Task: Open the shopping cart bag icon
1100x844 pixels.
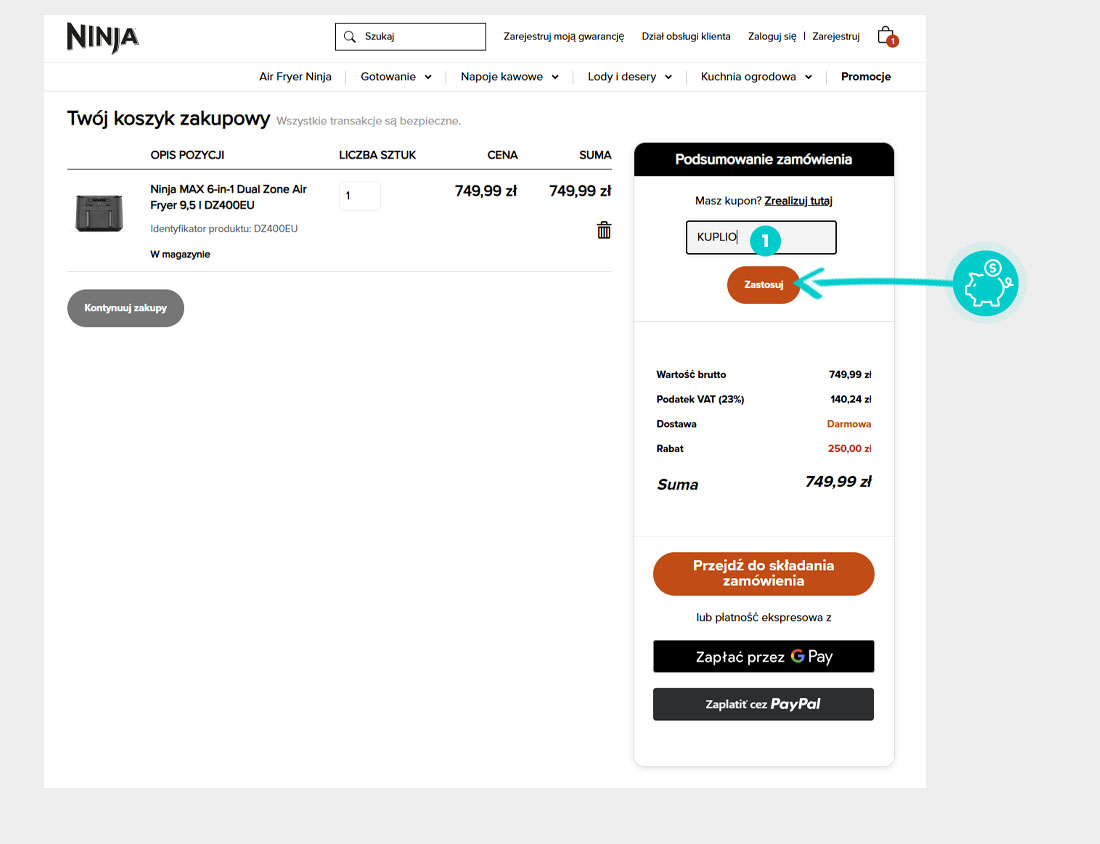Action: click(885, 36)
